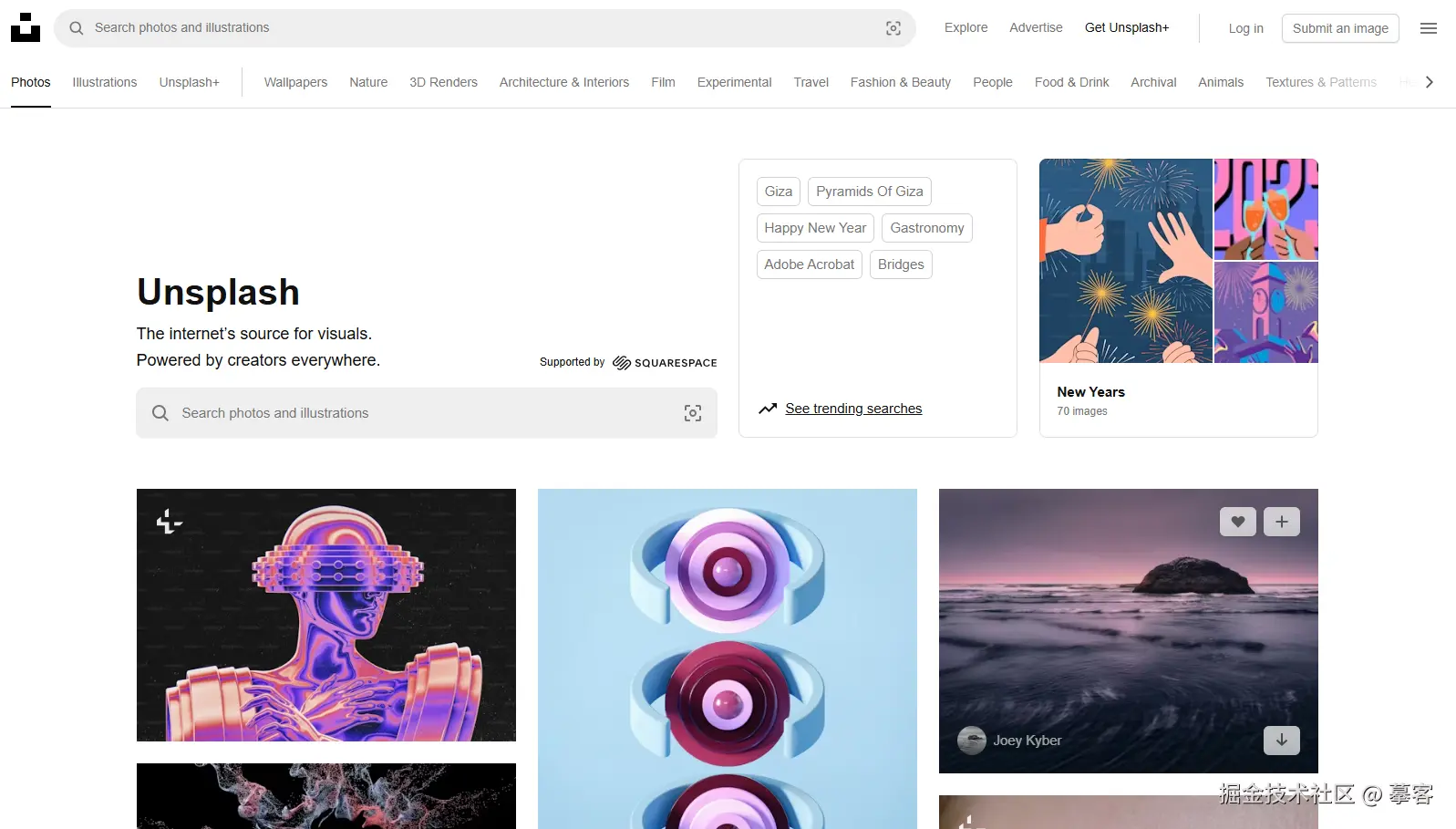The height and width of the screenshot is (829, 1456).
Task: Click the '70 images' text
Action: [x=1082, y=411]
